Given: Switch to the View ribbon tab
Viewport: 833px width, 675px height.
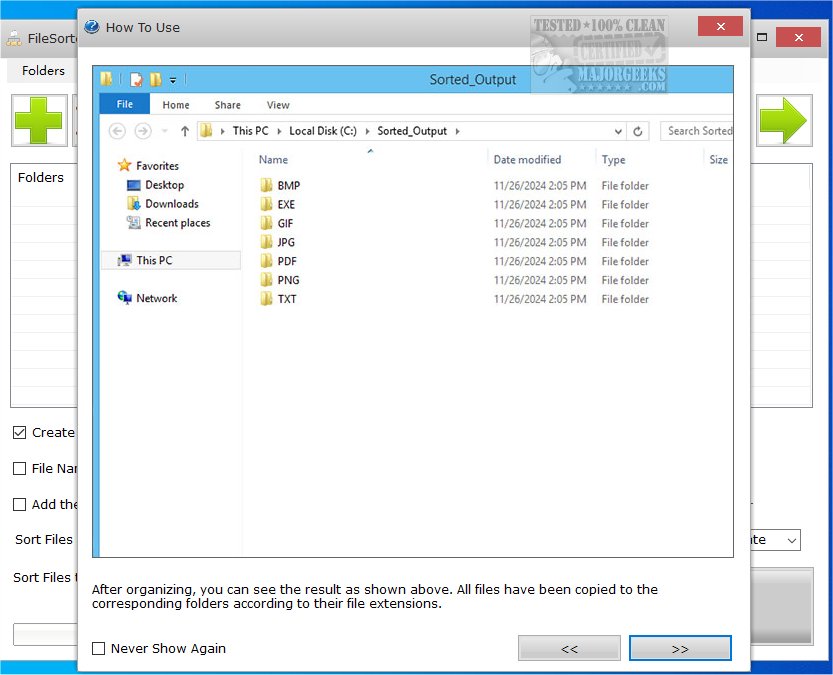Looking at the screenshot, I should click(x=278, y=105).
